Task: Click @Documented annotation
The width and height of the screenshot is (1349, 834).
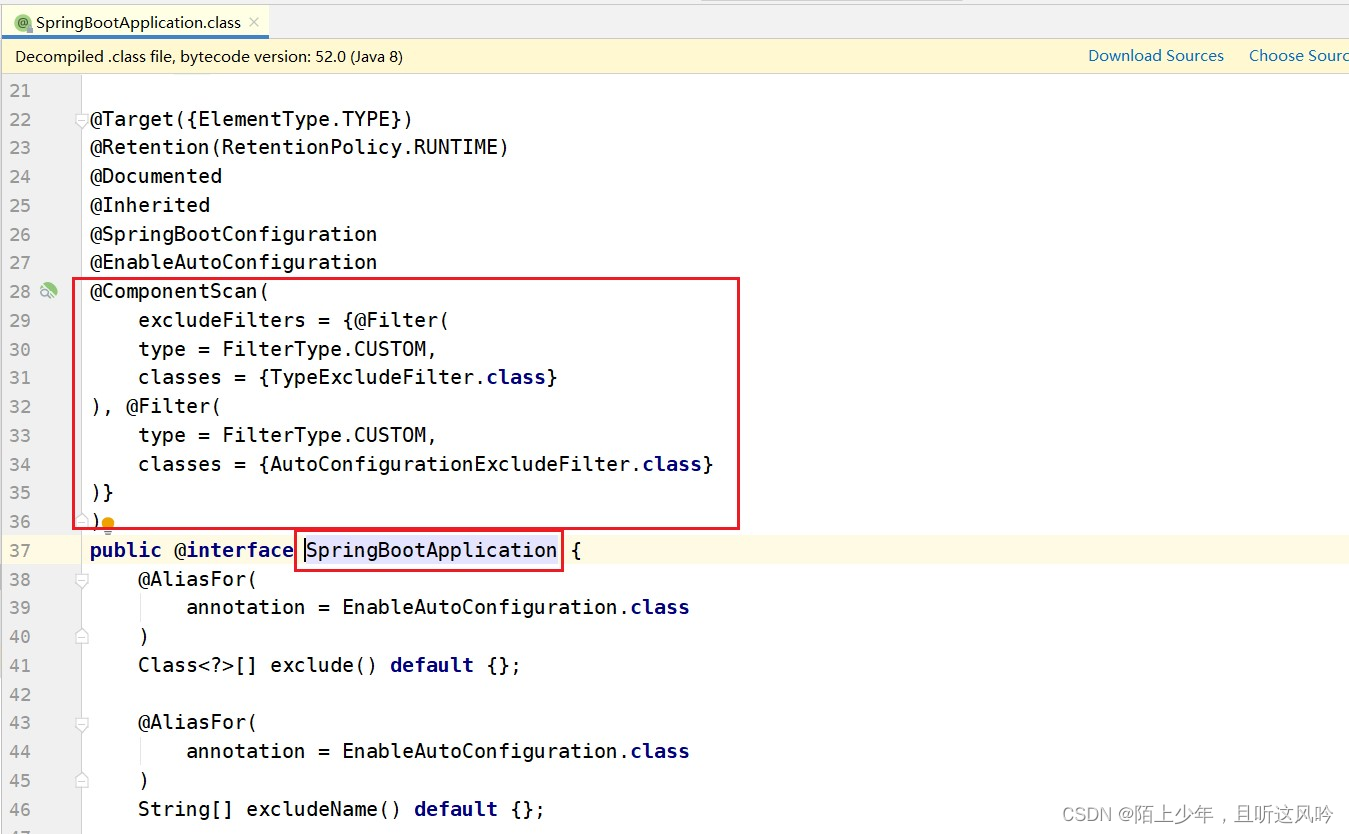Action: pyautogui.click(x=156, y=176)
